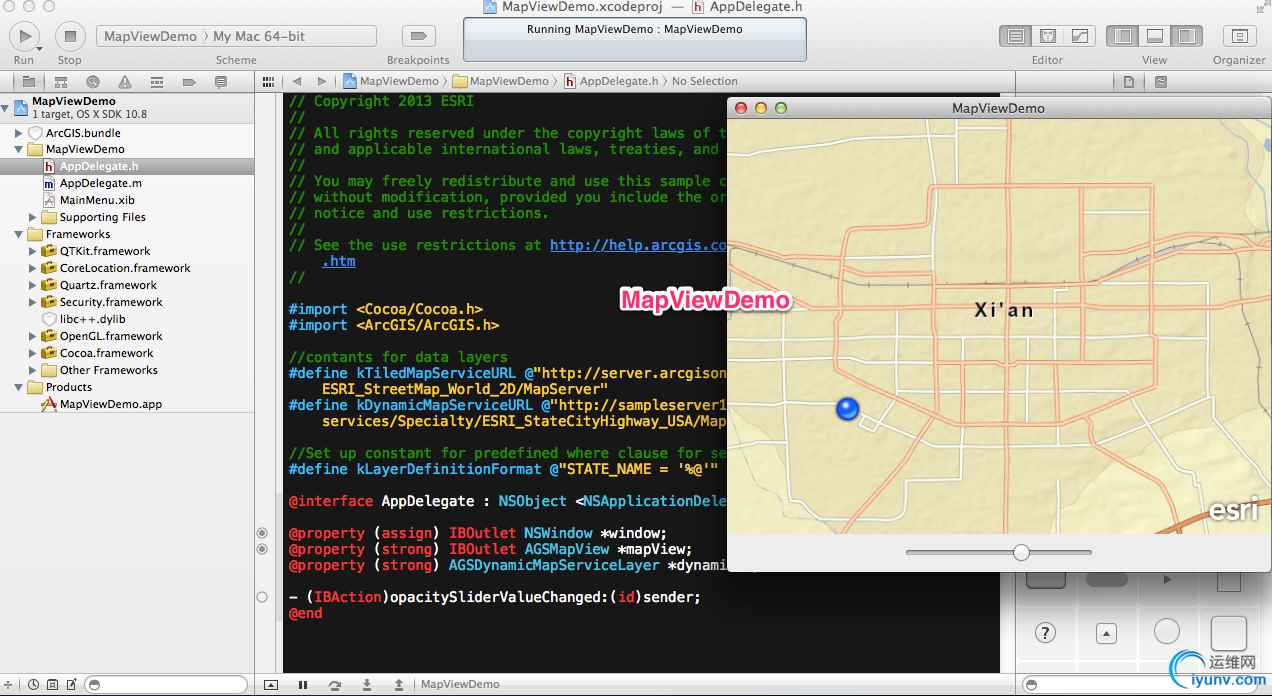
Task: Select MapViewDemo.app product
Action: pos(110,404)
